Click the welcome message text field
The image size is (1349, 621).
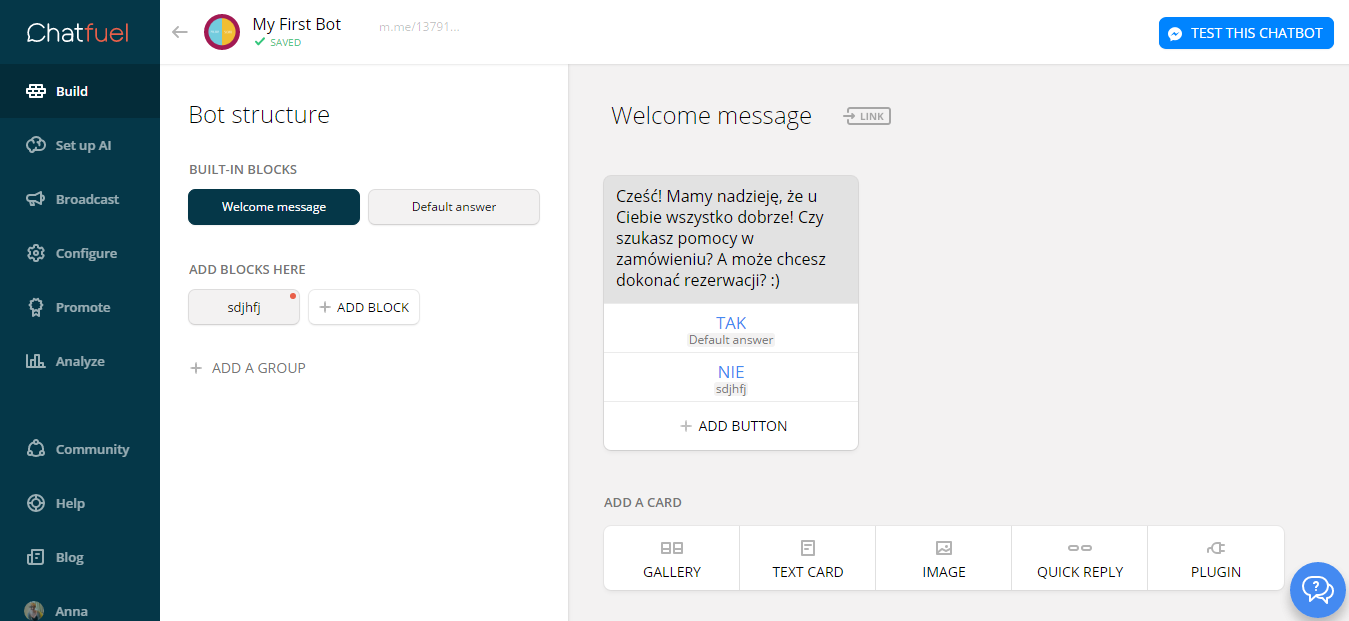(x=731, y=239)
